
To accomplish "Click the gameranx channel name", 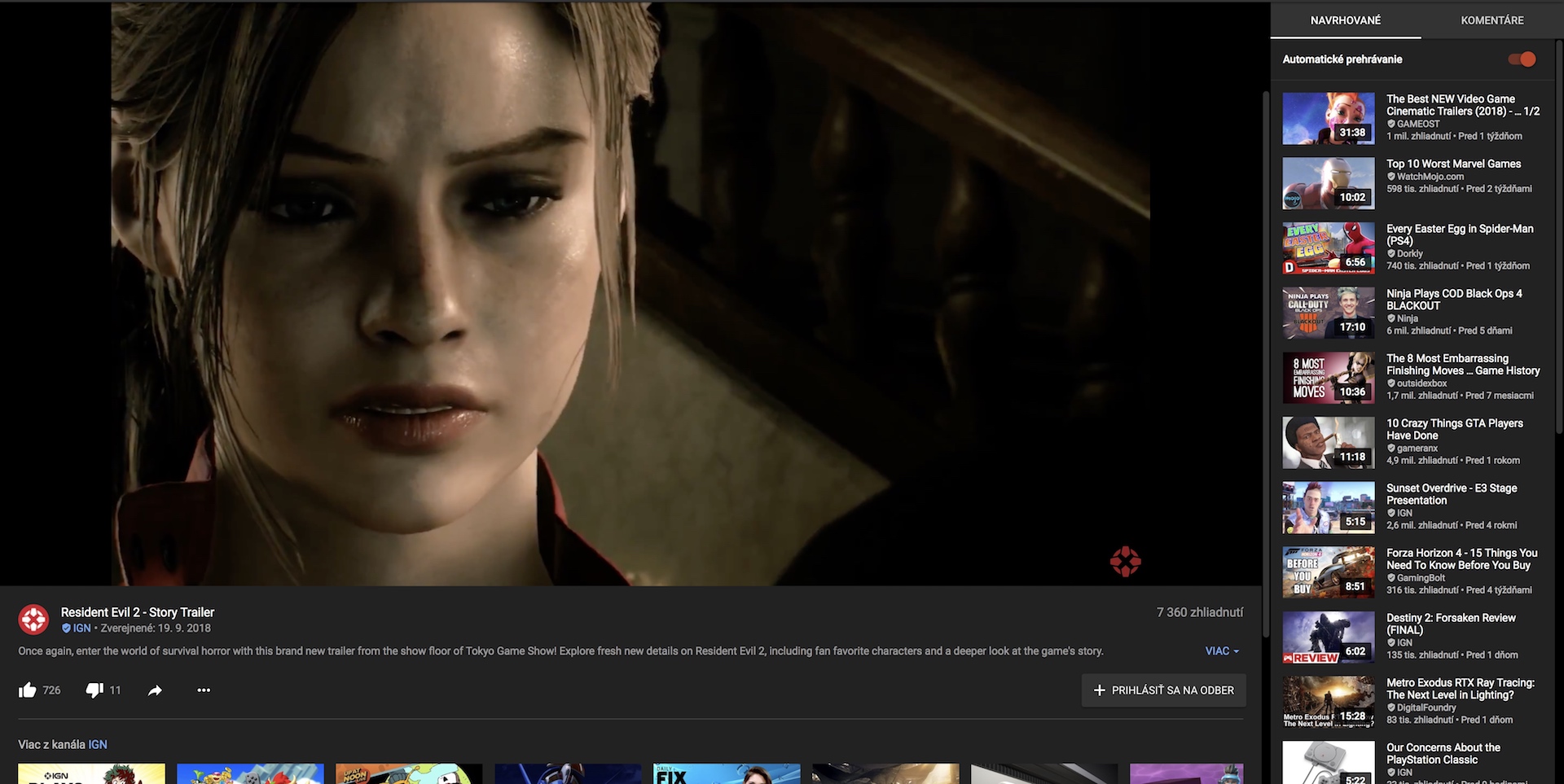I will pyautogui.click(x=1417, y=449).
